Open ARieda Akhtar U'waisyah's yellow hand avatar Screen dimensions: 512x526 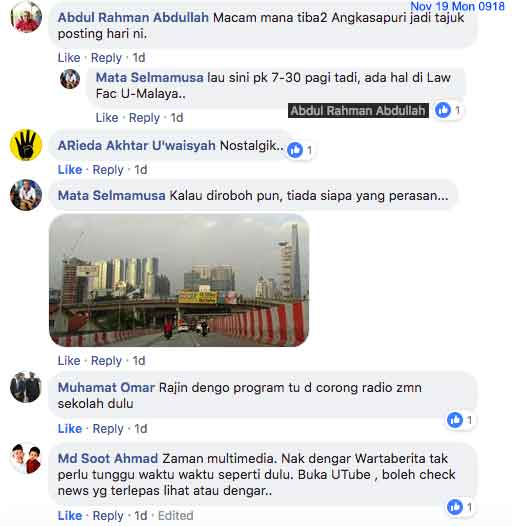coord(26,145)
